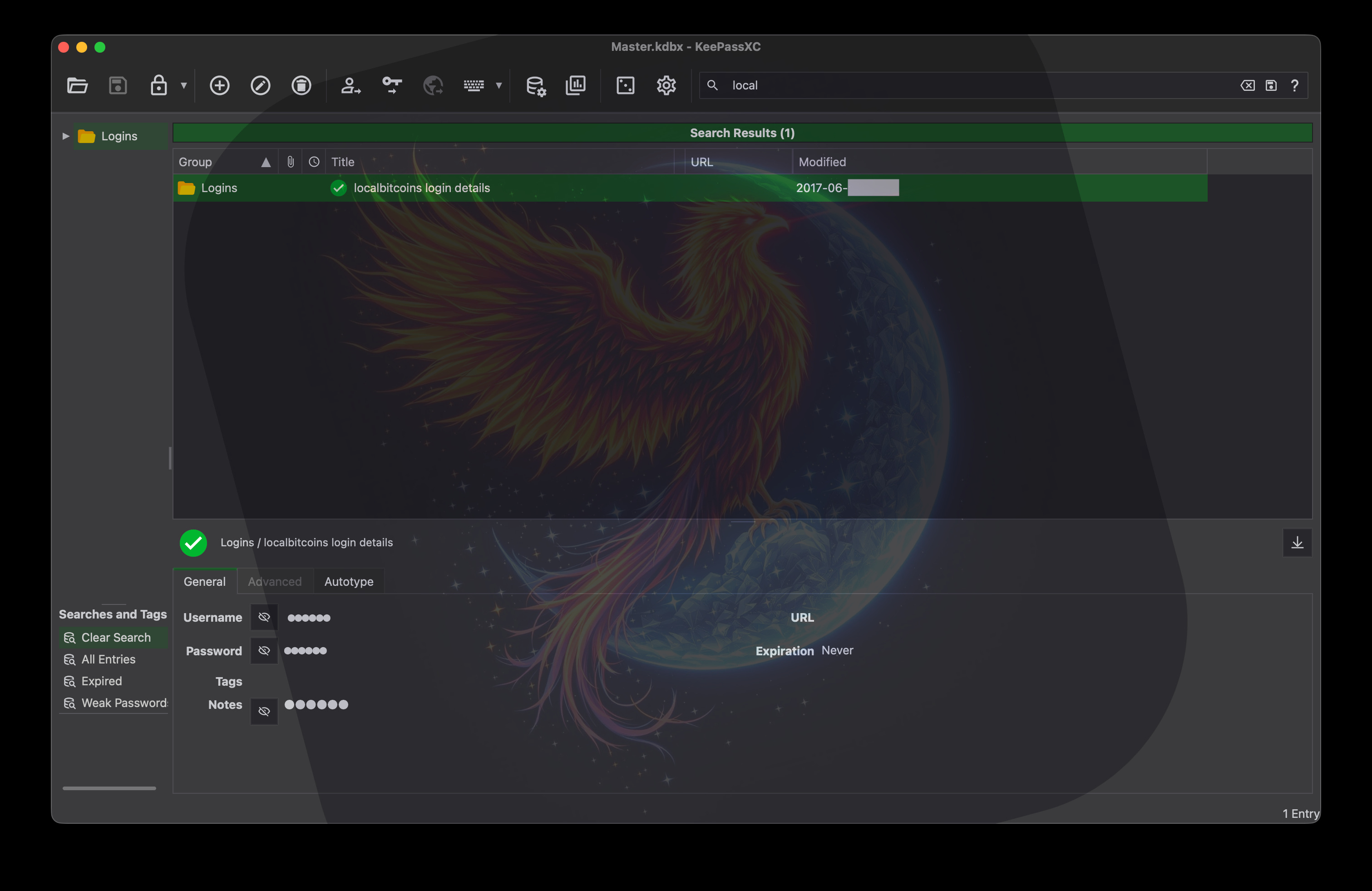The width and height of the screenshot is (1372, 891).
Task: Select Expired saved search
Action: tap(101, 681)
